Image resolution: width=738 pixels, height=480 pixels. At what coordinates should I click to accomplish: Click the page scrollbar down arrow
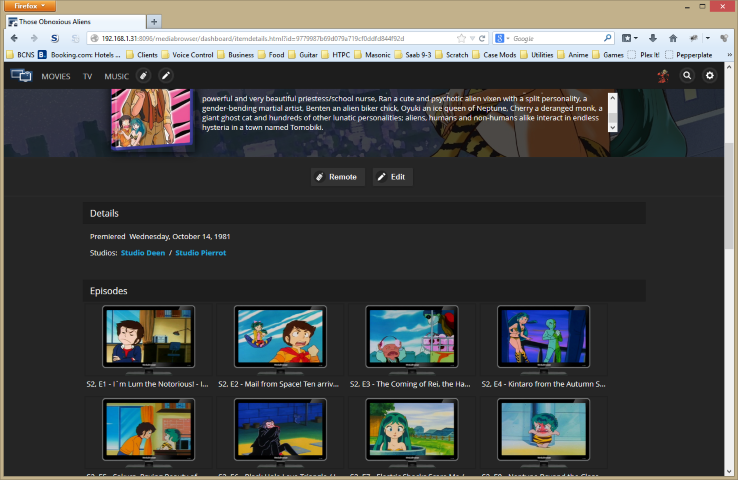coord(729,471)
